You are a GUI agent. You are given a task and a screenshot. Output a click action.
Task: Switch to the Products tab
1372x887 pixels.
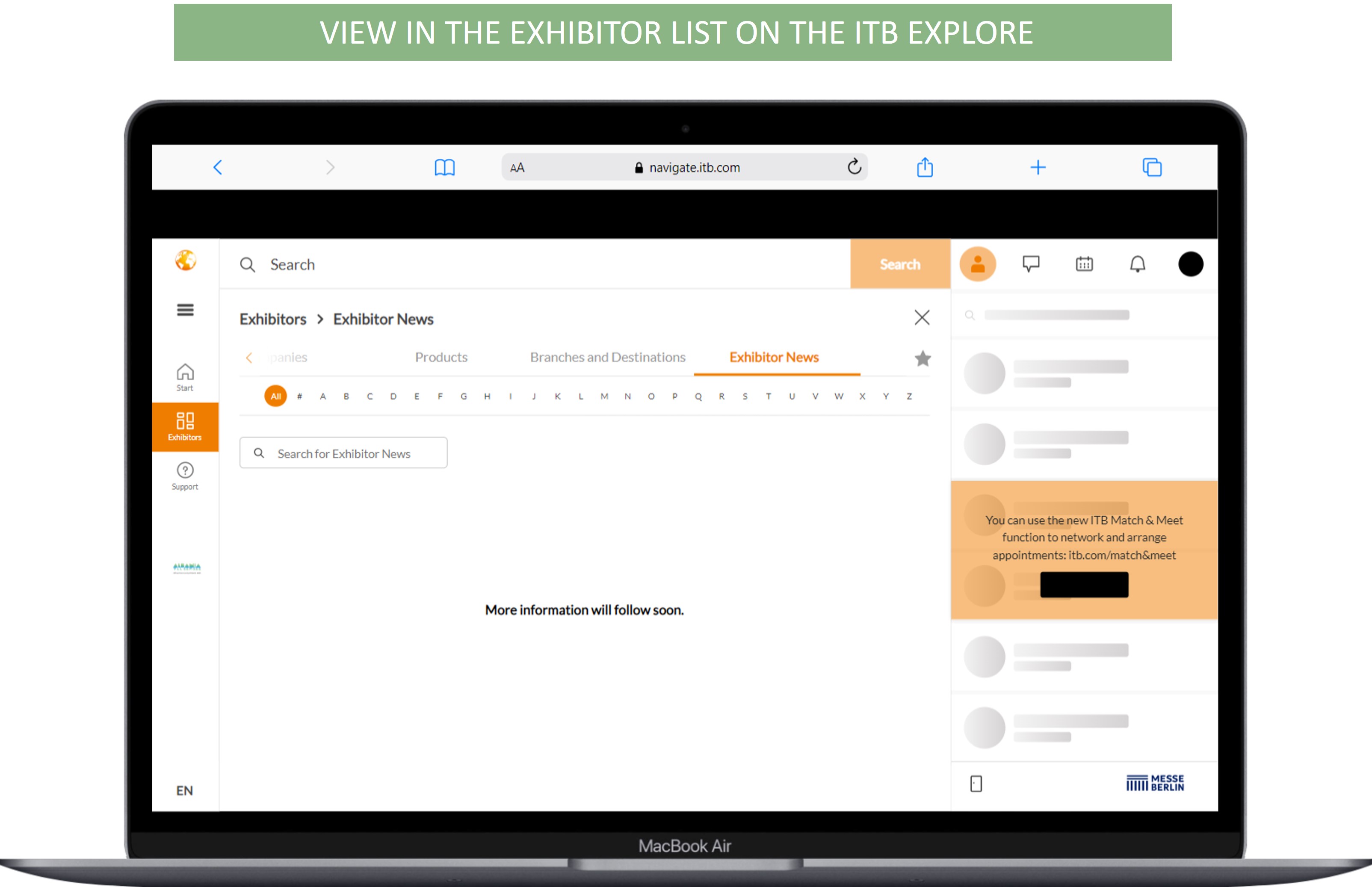(x=441, y=357)
